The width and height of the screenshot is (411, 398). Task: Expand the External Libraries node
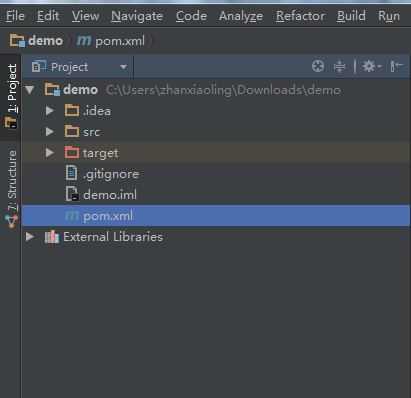tap(30, 237)
